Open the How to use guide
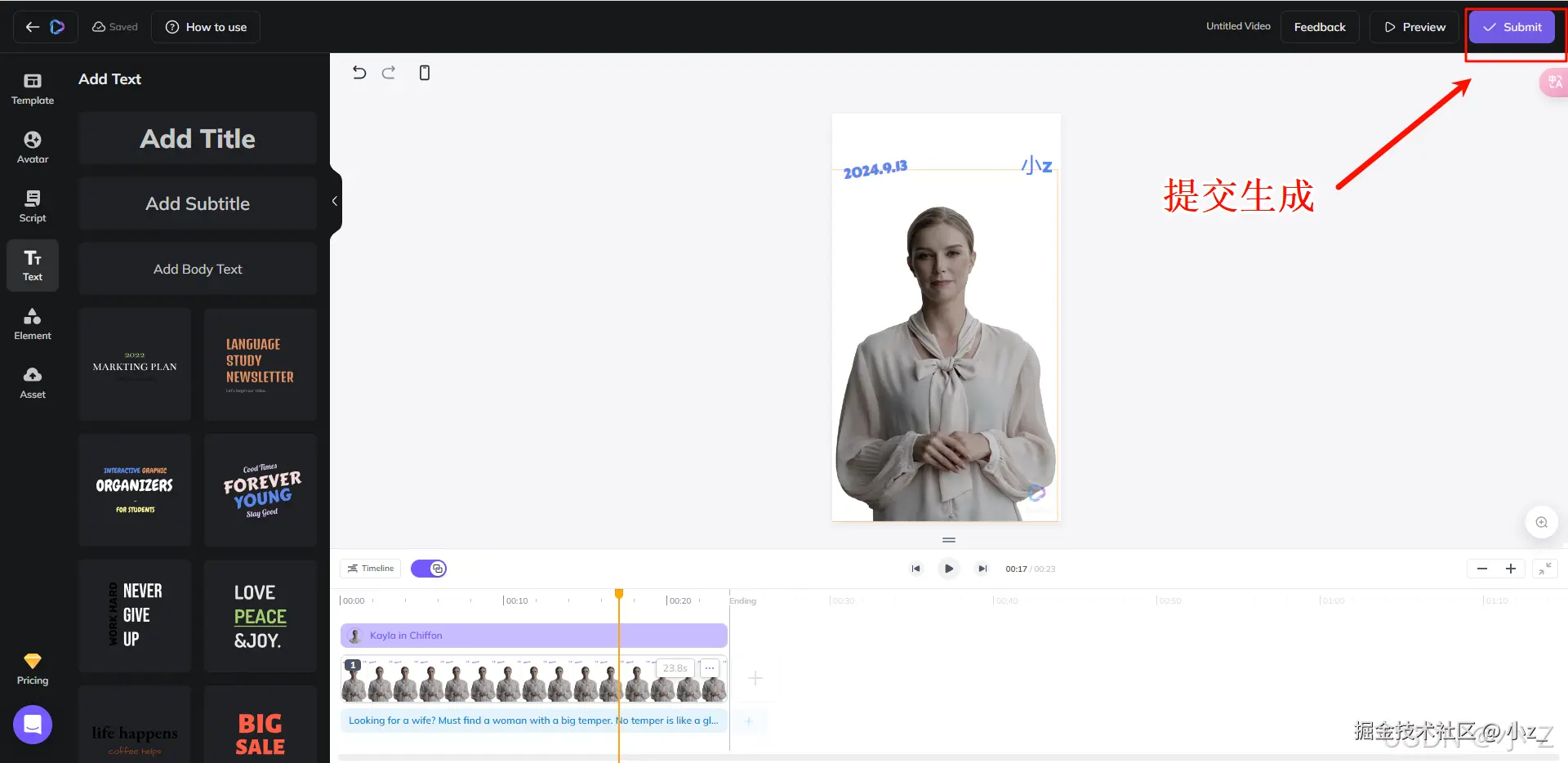Screen dimensions: 1568x763 tap(206, 27)
